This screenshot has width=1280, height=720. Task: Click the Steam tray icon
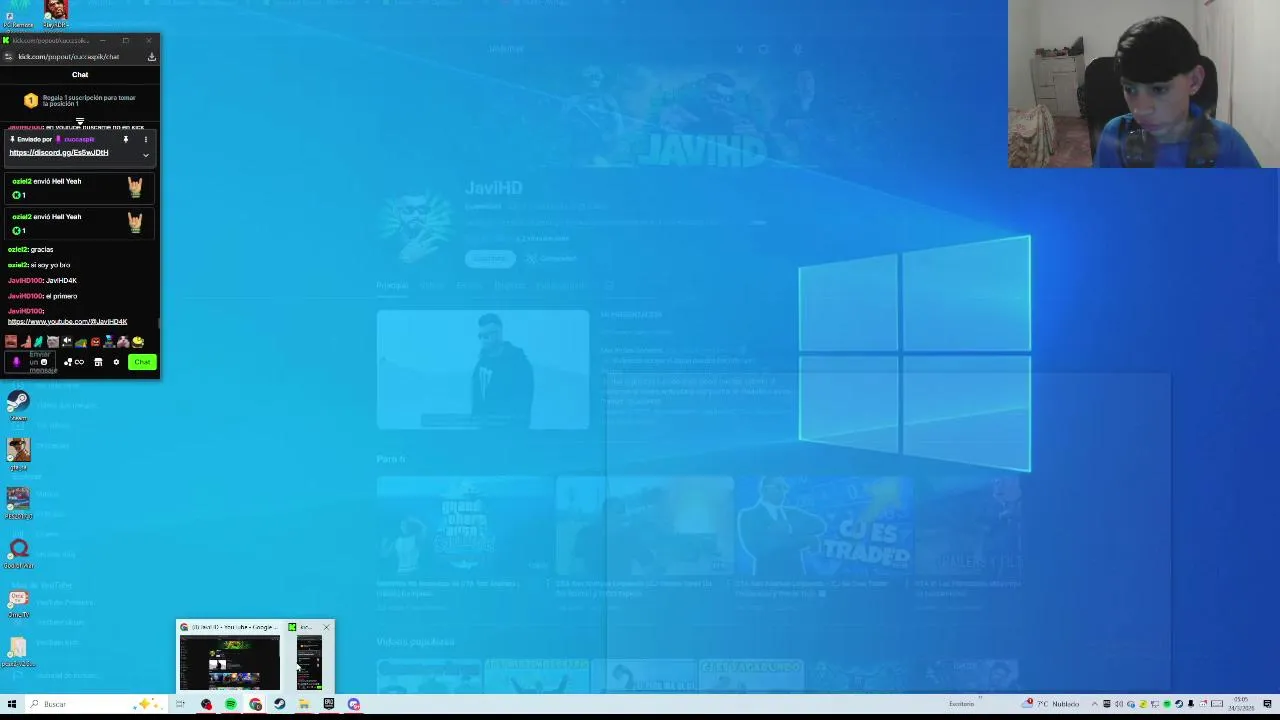click(1179, 704)
